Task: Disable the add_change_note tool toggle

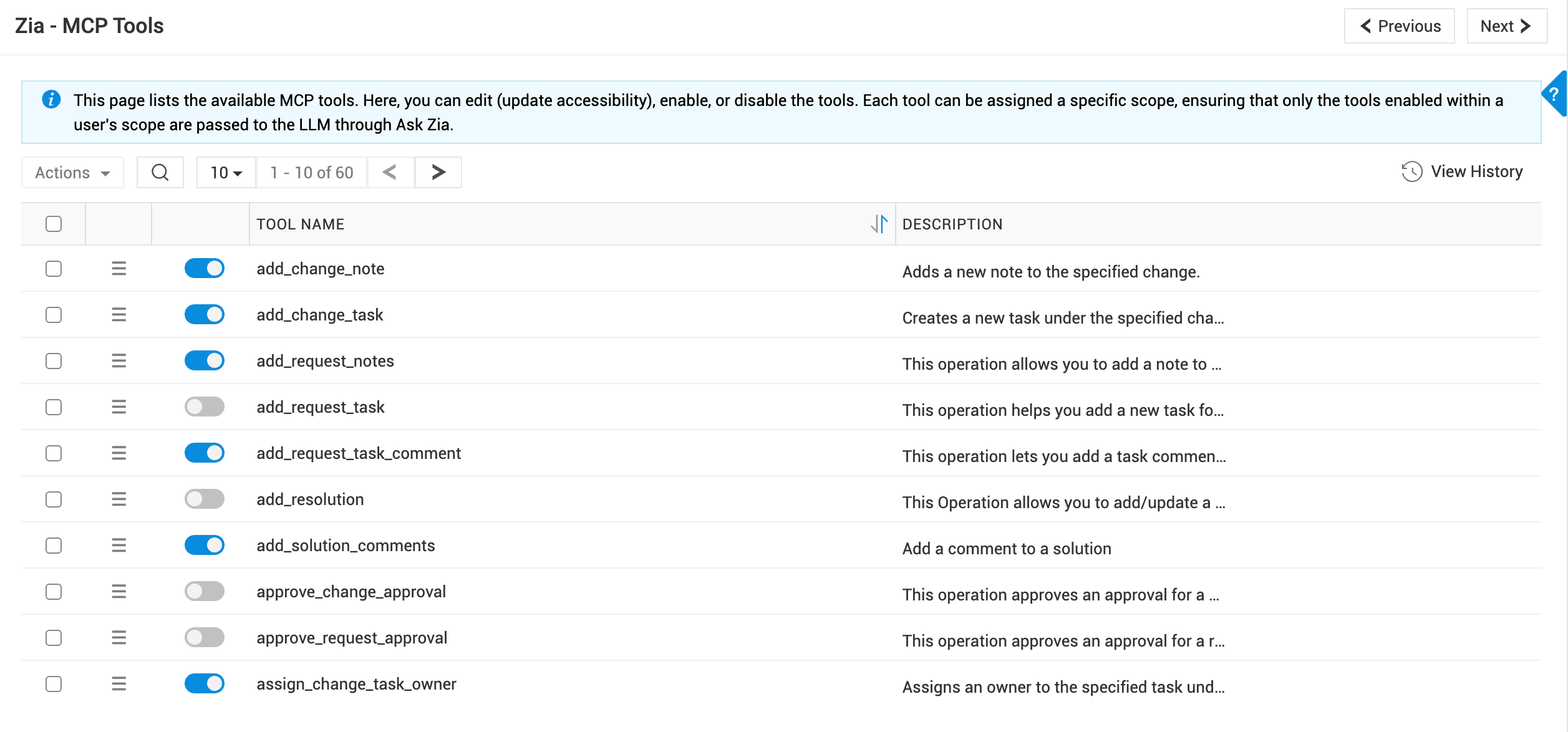Action: coord(205,269)
